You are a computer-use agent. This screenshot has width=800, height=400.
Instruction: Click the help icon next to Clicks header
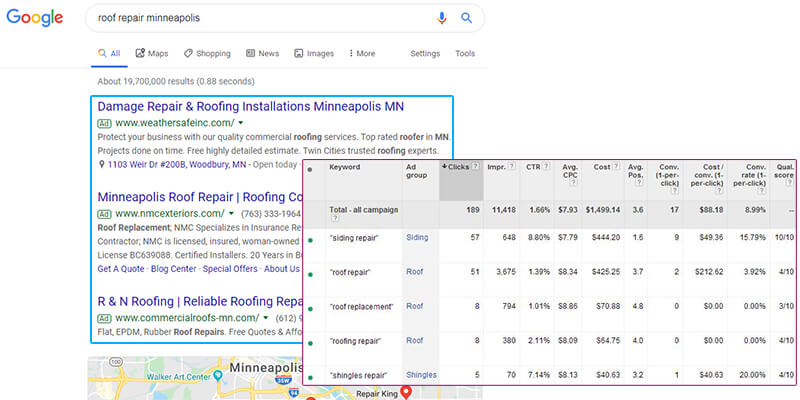[x=475, y=166]
